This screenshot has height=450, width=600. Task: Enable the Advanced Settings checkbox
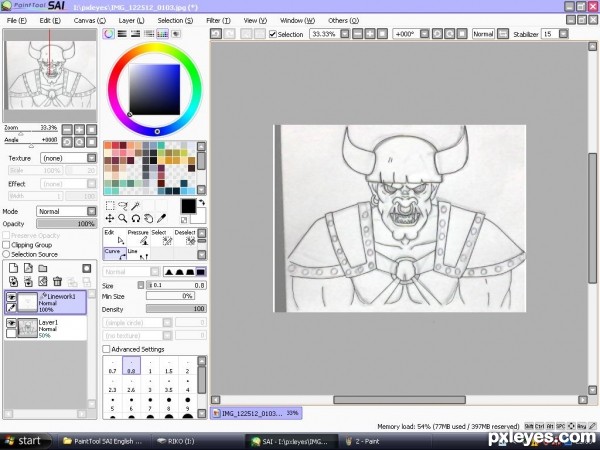(x=106, y=349)
